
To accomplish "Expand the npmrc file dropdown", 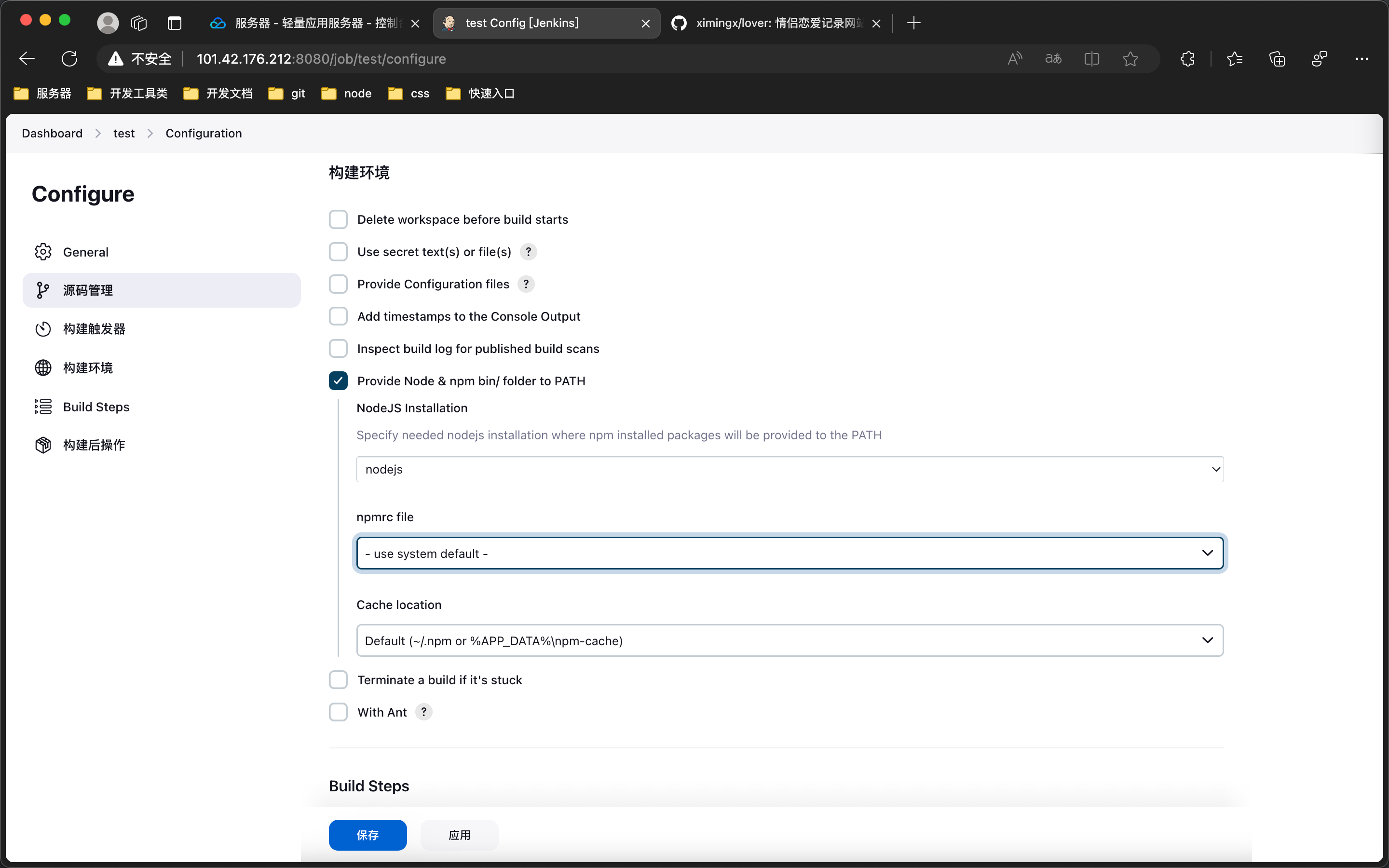I will click(789, 554).
